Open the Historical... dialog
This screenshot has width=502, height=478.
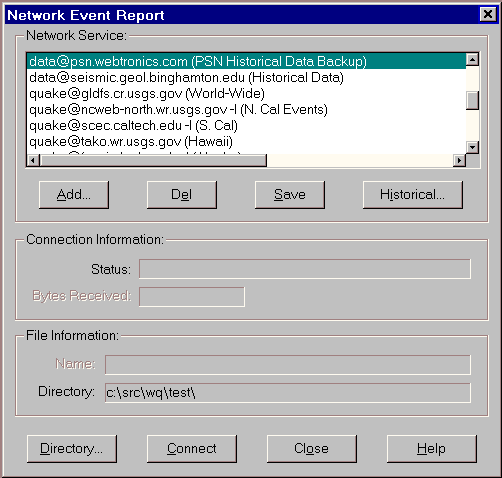point(413,195)
